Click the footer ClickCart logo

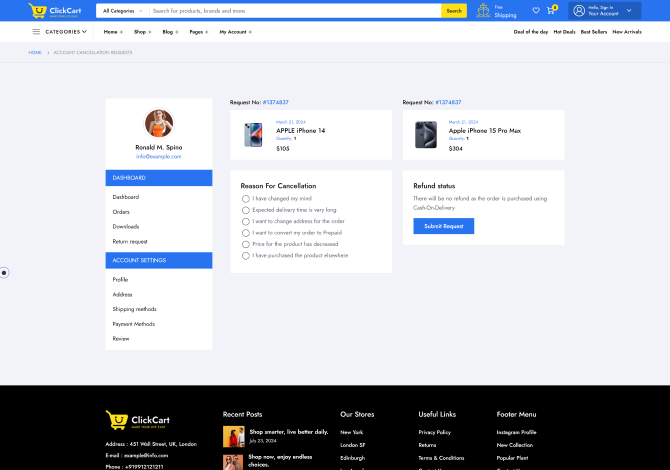tap(137, 420)
